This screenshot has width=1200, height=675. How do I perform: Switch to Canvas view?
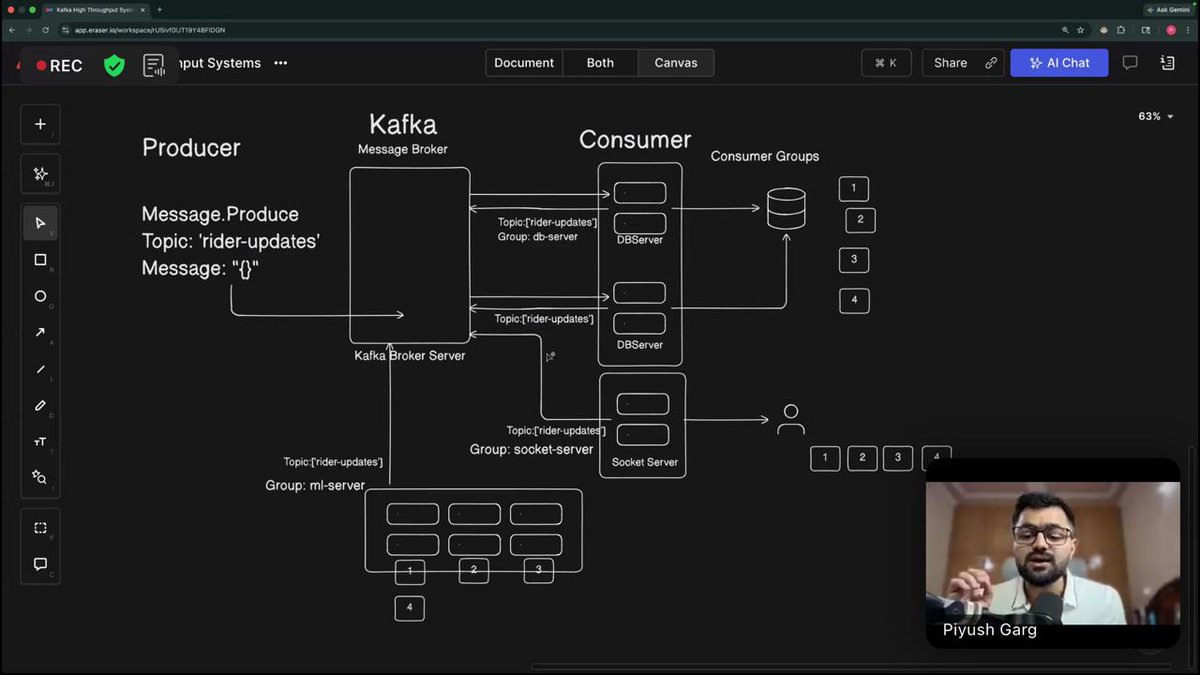pos(676,63)
